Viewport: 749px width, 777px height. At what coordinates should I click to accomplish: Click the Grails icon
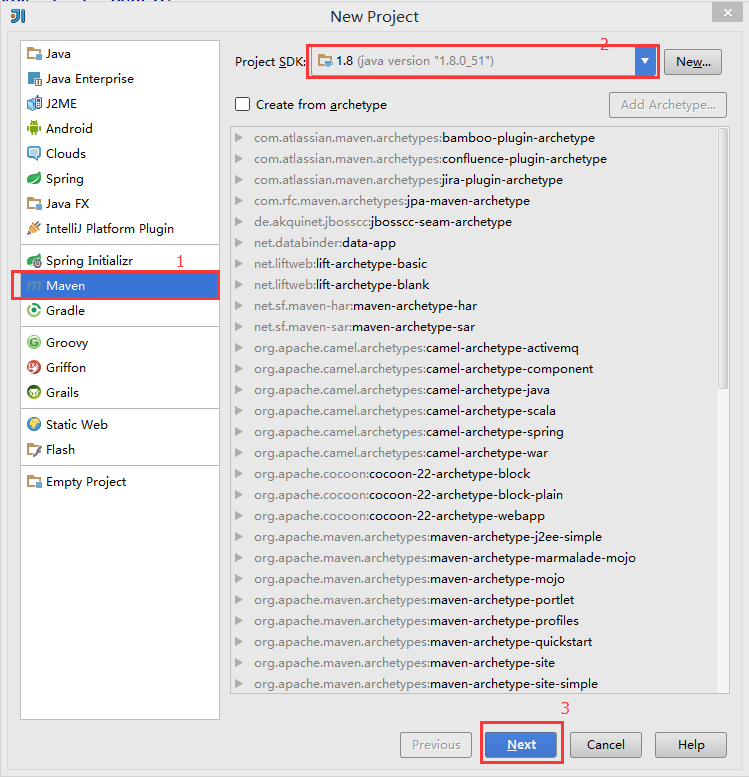[34, 392]
